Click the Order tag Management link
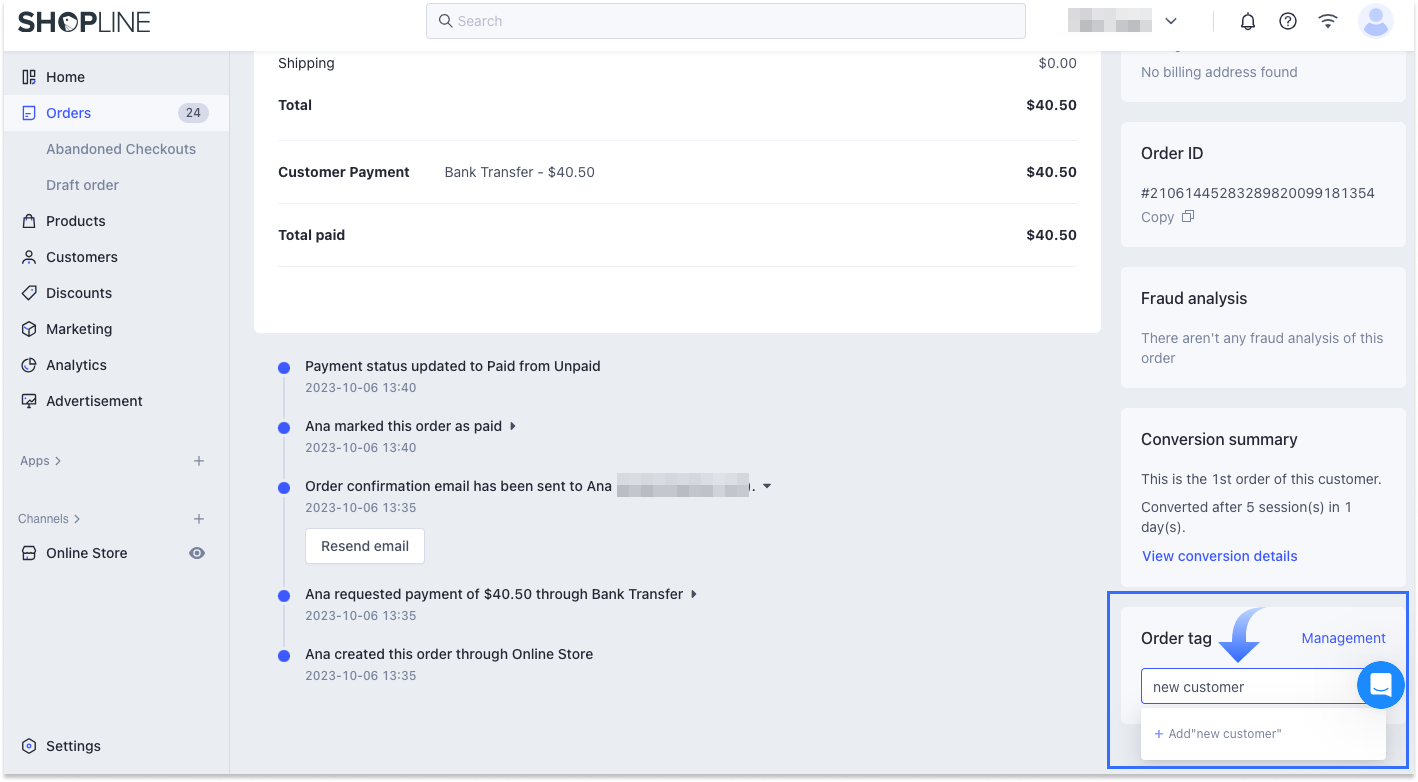1418x782 pixels. pyautogui.click(x=1343, y=638)
